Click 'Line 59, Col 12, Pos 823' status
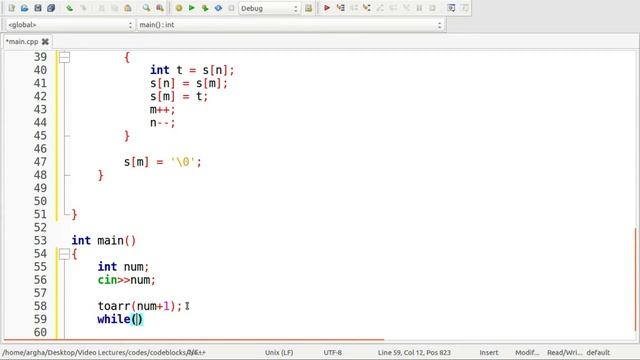Viewport: 640px width, 360px height. [414, 352]
